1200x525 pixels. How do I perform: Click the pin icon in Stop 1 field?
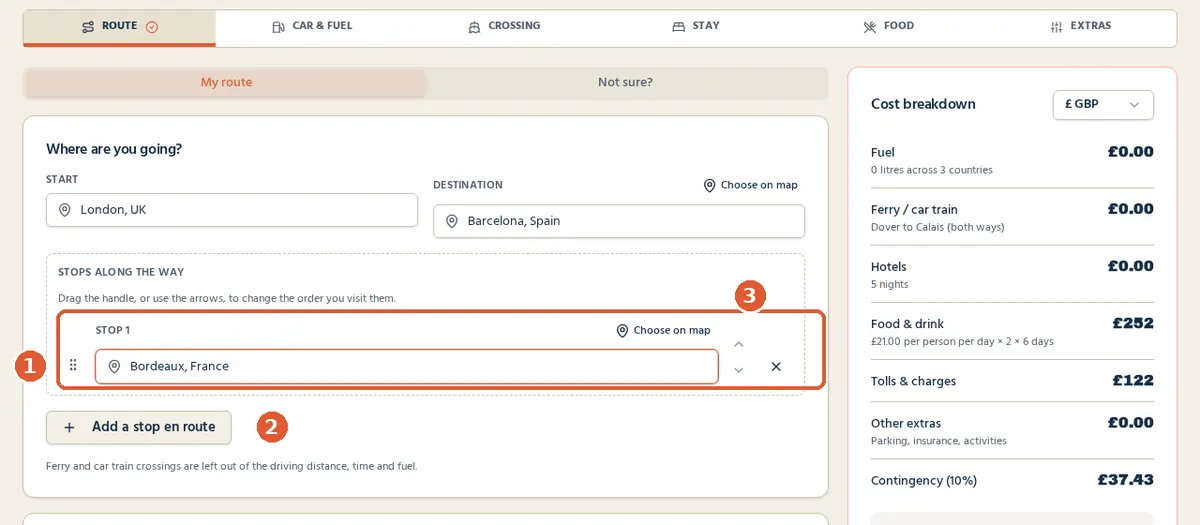(114, 366)
